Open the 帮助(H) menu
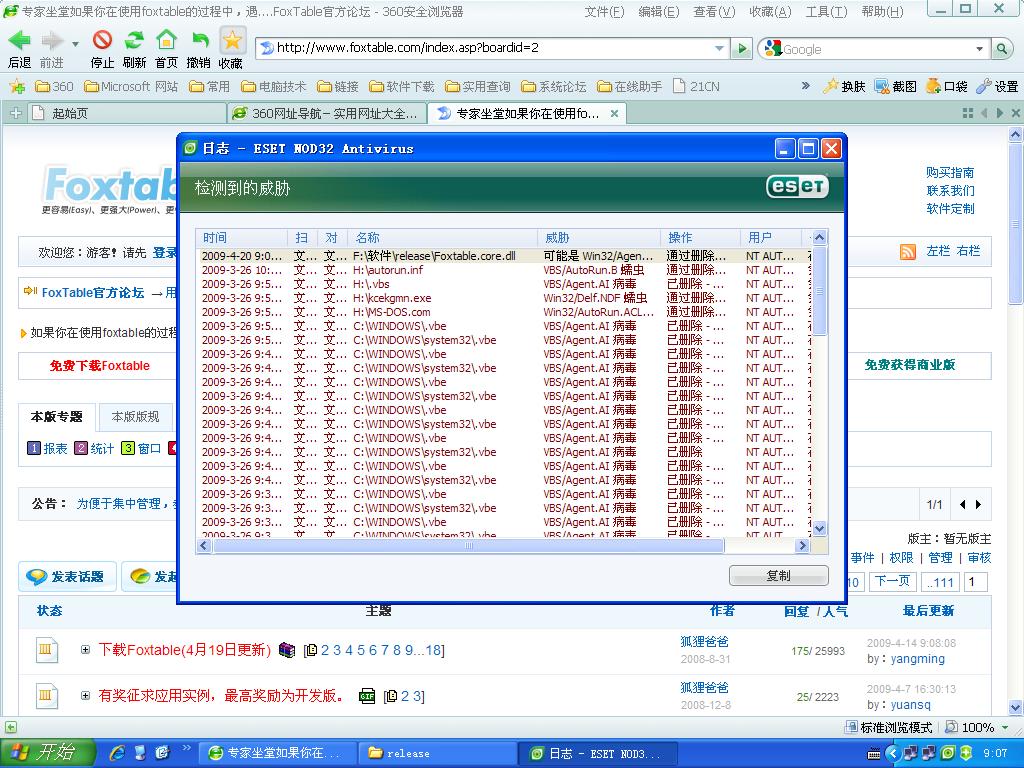The width and height of the screenshot is (1024, 768). (x=882, y=12)
